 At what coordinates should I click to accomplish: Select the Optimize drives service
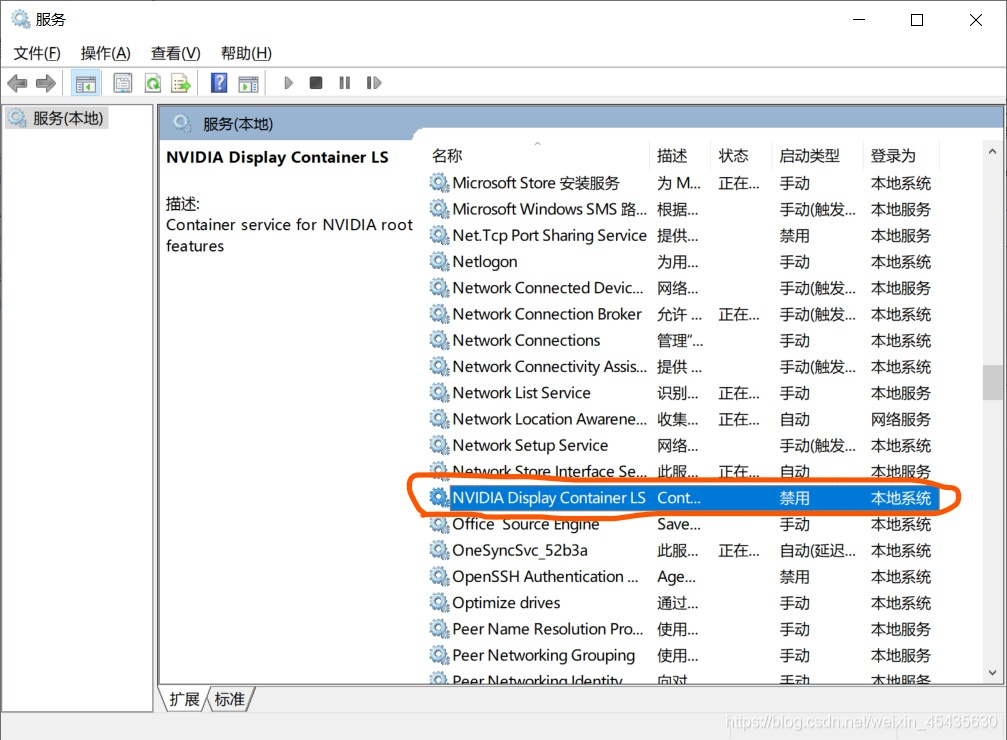(x=683, y=603)
